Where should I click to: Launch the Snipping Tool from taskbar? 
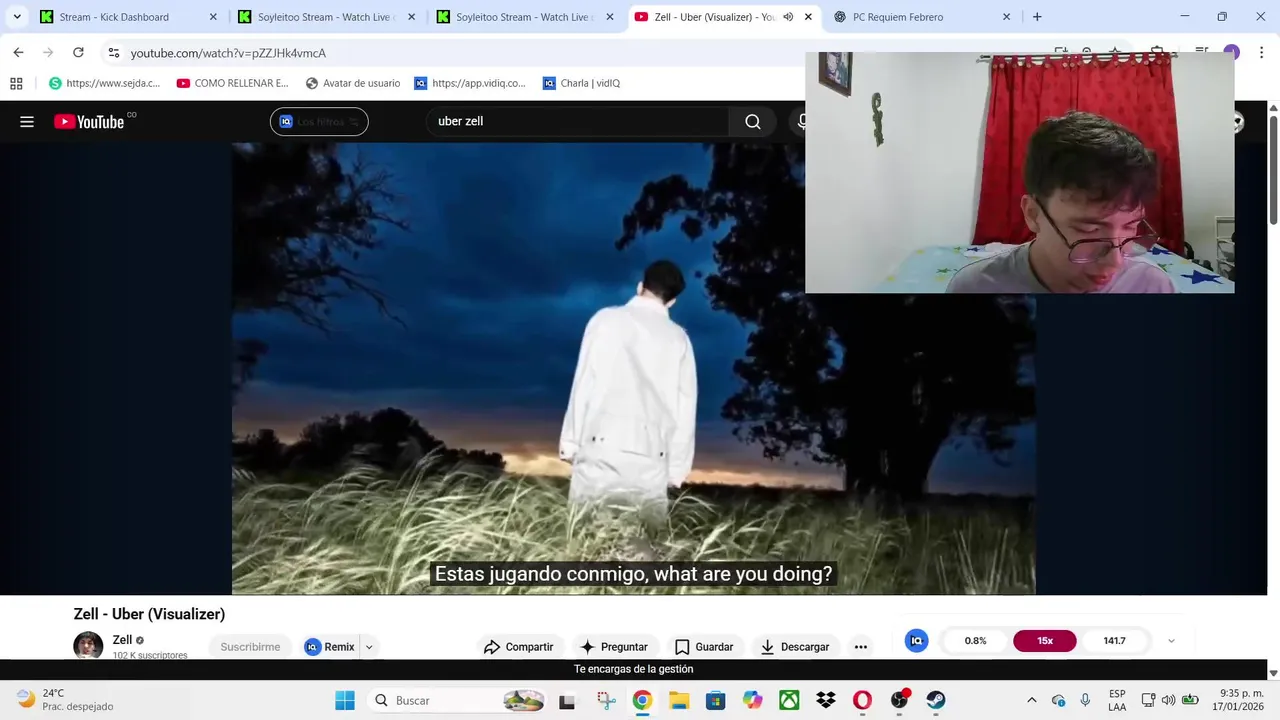[606, 701]
